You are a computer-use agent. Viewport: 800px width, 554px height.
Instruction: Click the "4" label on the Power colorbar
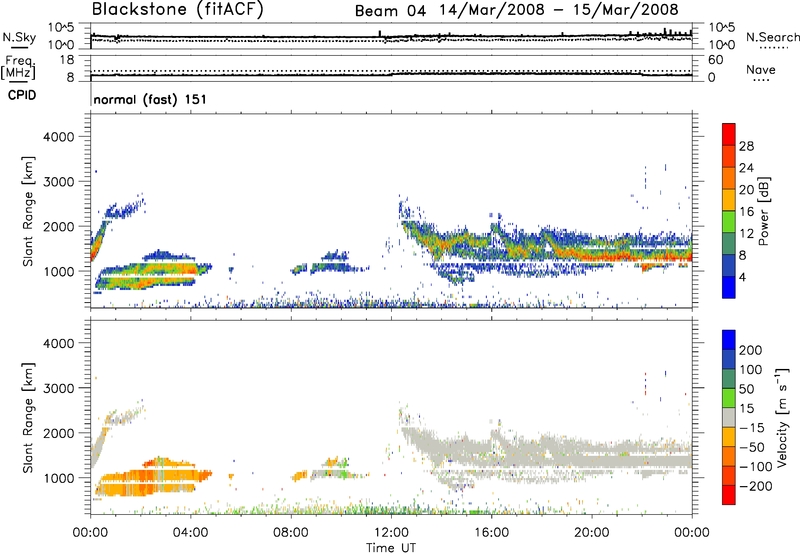coord(743,278)
